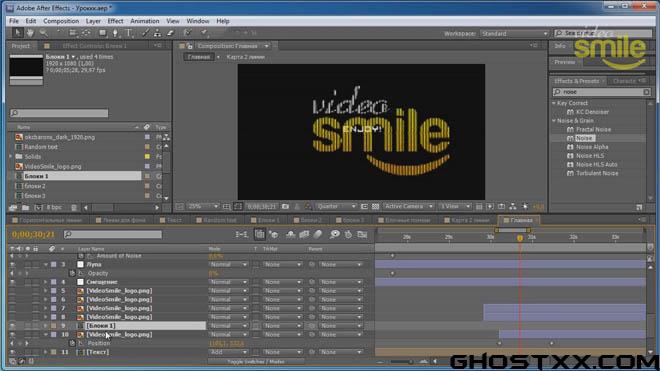Switch to the Random text timeline tab
This screenshot has width=660, height=371.
[x=217, y=220]
